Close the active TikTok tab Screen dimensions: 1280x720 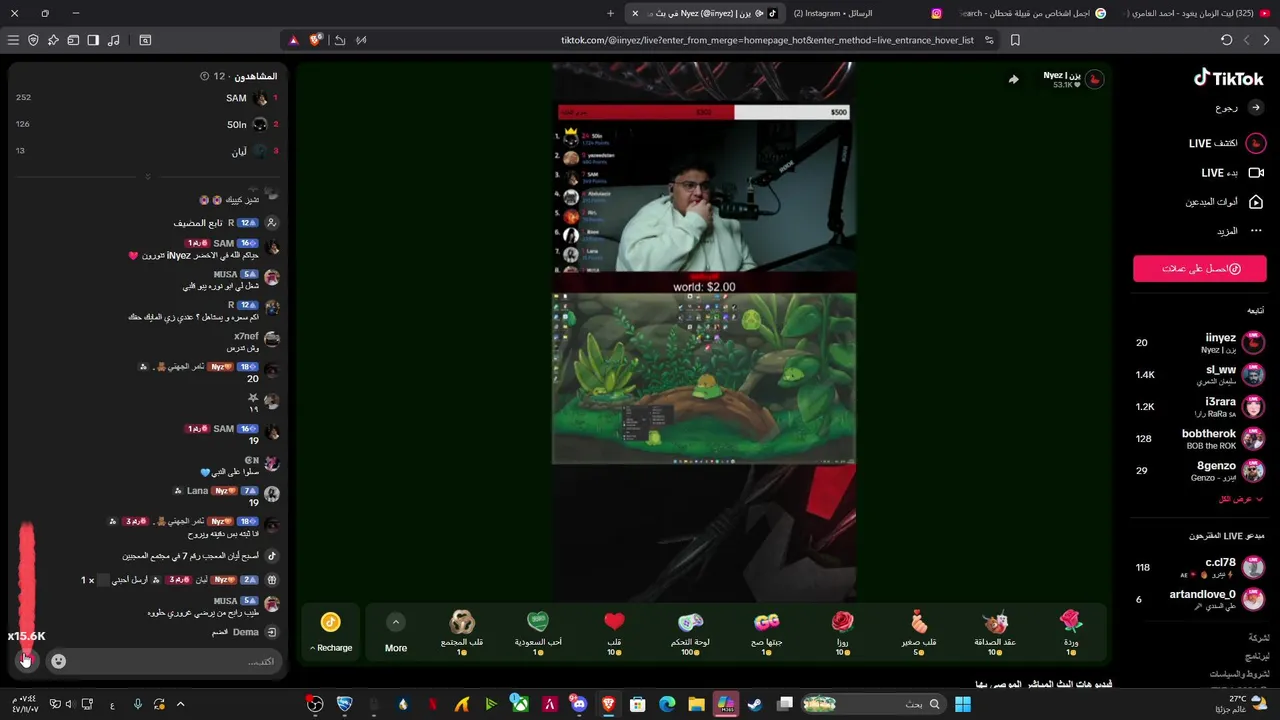[x=634, y=13]
